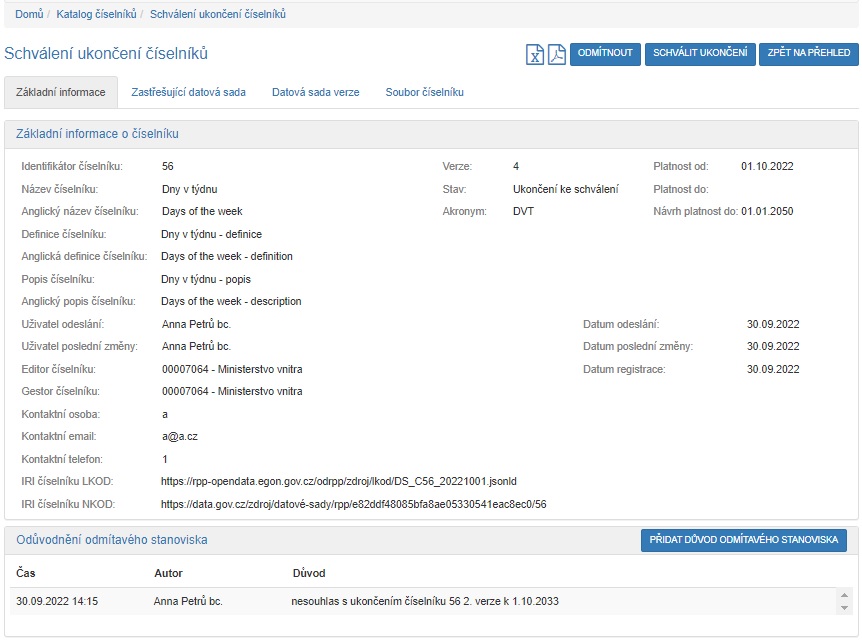This screenshot has width=862, height=640.
Task: Click the Důvod column header
Action: (x=308, y=573)
